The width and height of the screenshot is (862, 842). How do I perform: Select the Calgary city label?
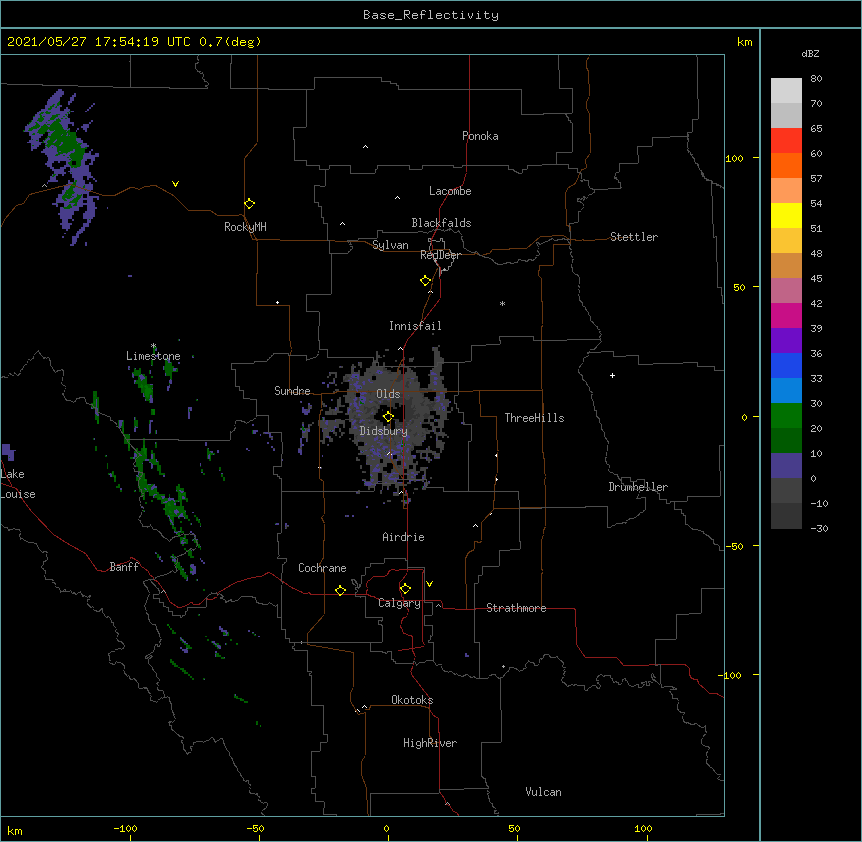399,603
